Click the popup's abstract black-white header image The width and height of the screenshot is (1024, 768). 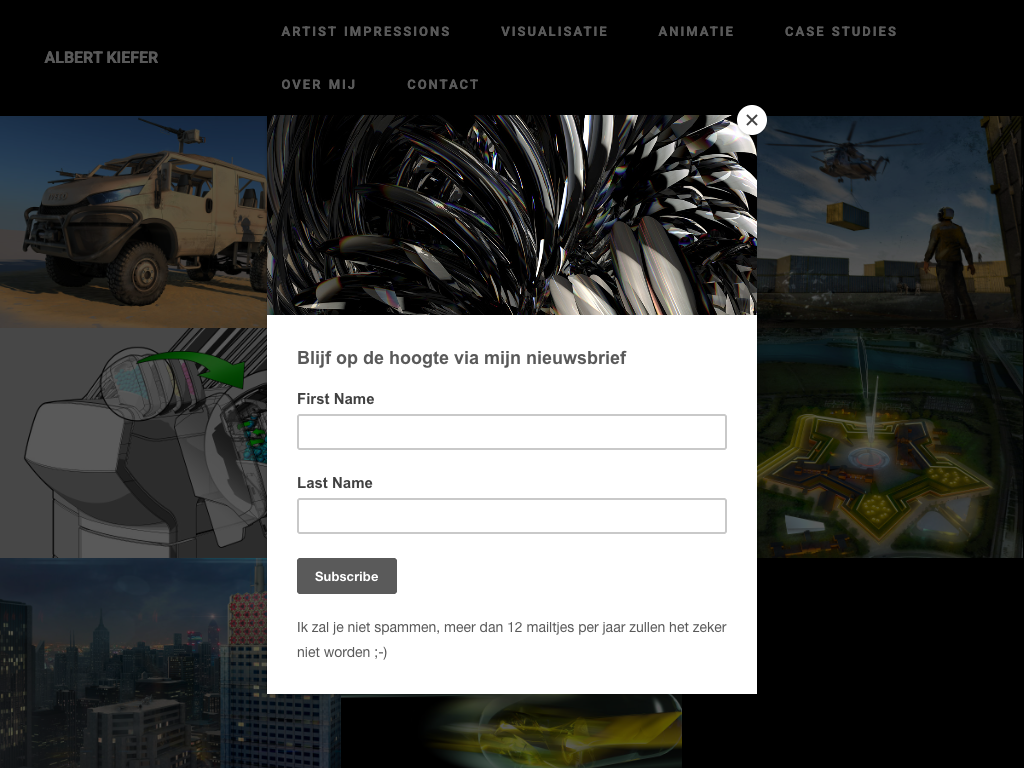point(511,215)
